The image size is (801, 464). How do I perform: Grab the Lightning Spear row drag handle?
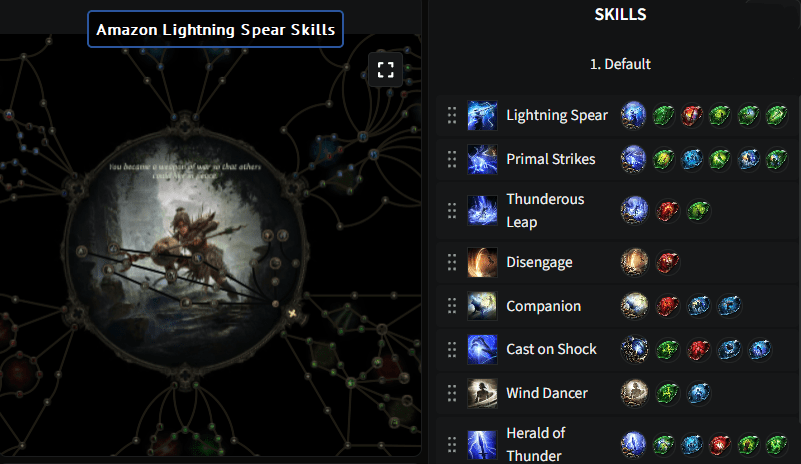pyautogui.click(x=452, y=115)
